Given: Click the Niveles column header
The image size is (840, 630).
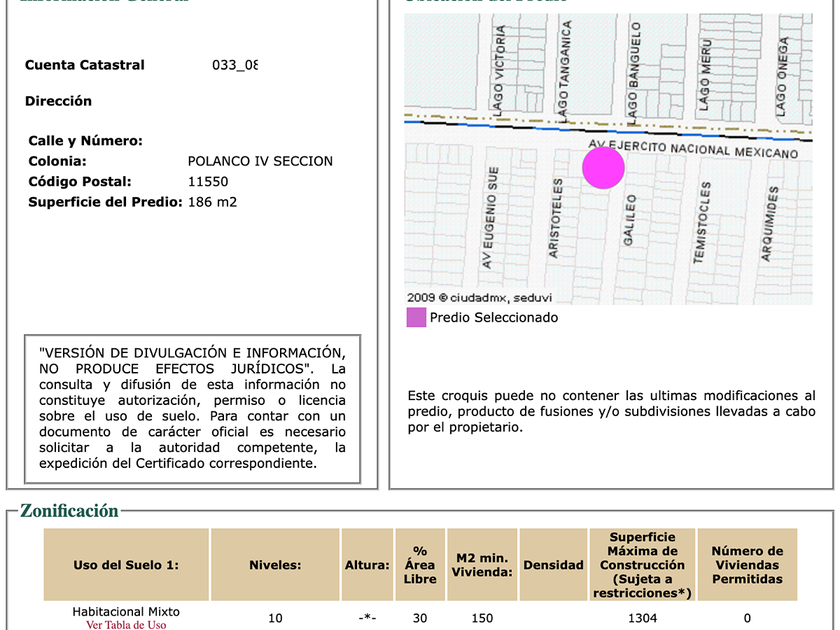Looking at the screenshot, I should tap(275, 565).
